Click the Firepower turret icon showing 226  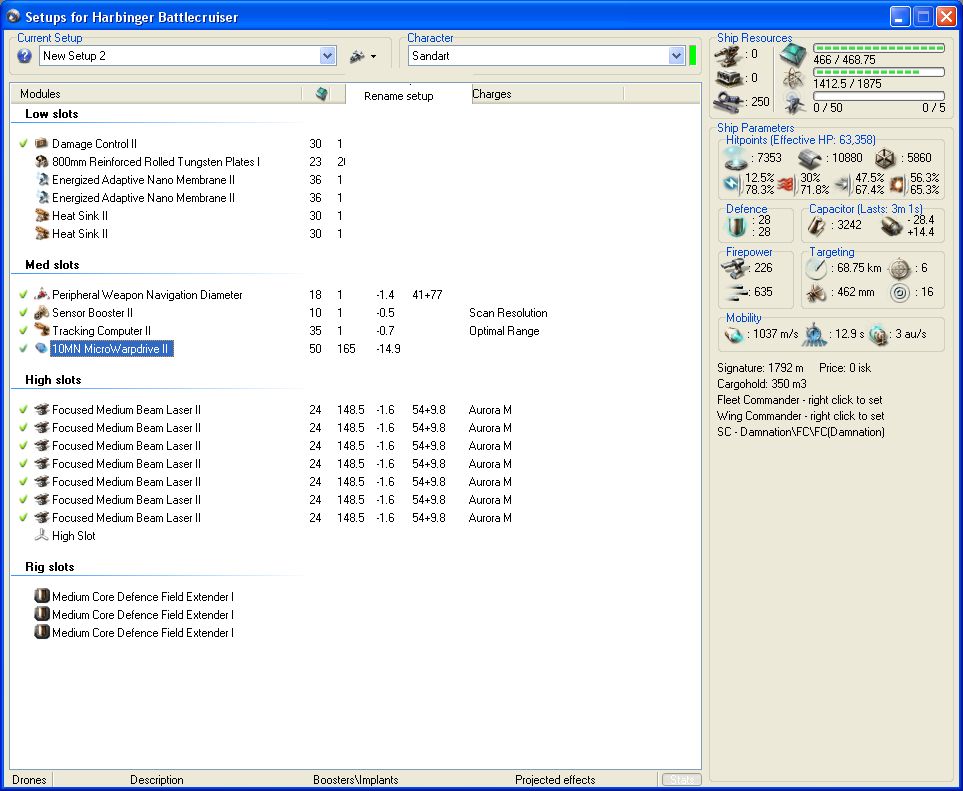(734, 268)
